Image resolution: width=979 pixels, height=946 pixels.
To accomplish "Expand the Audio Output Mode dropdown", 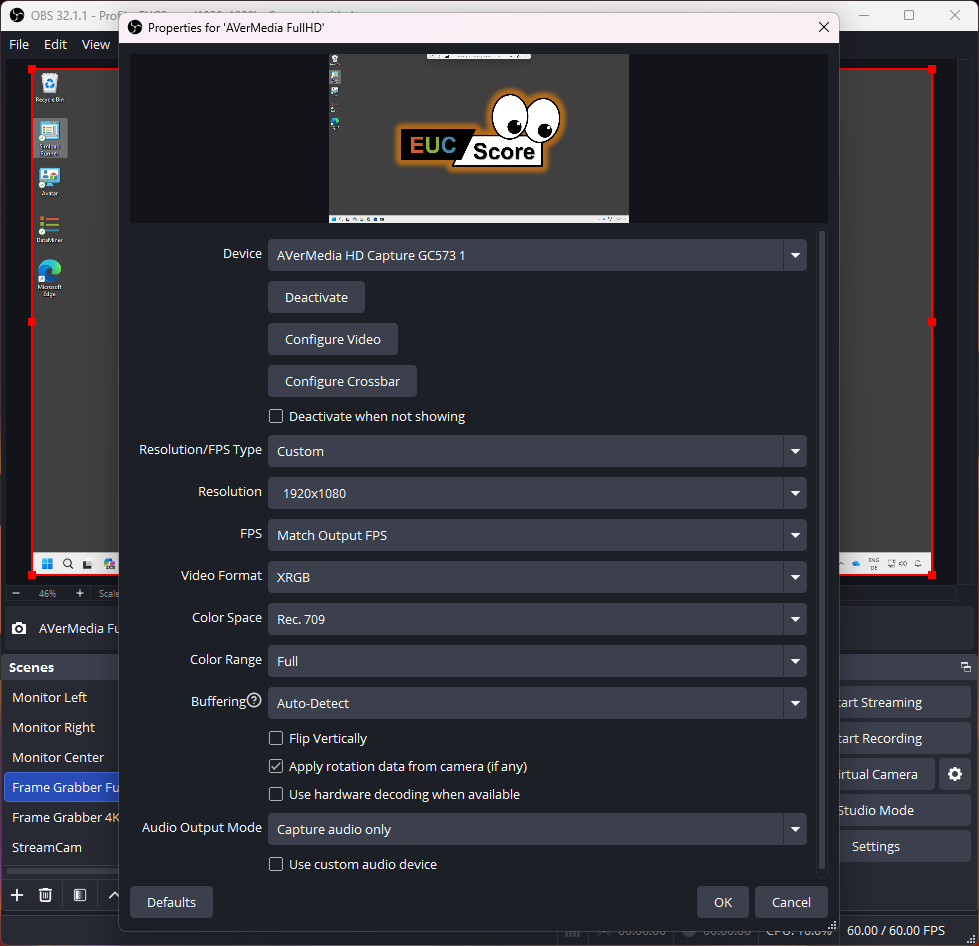I will click(794, 829).
